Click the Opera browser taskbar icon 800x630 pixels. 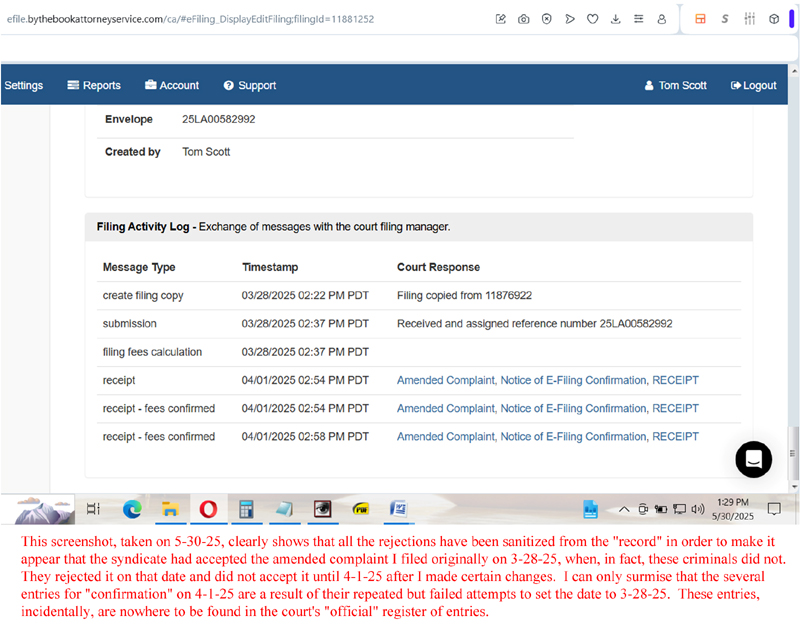[208, 509]
